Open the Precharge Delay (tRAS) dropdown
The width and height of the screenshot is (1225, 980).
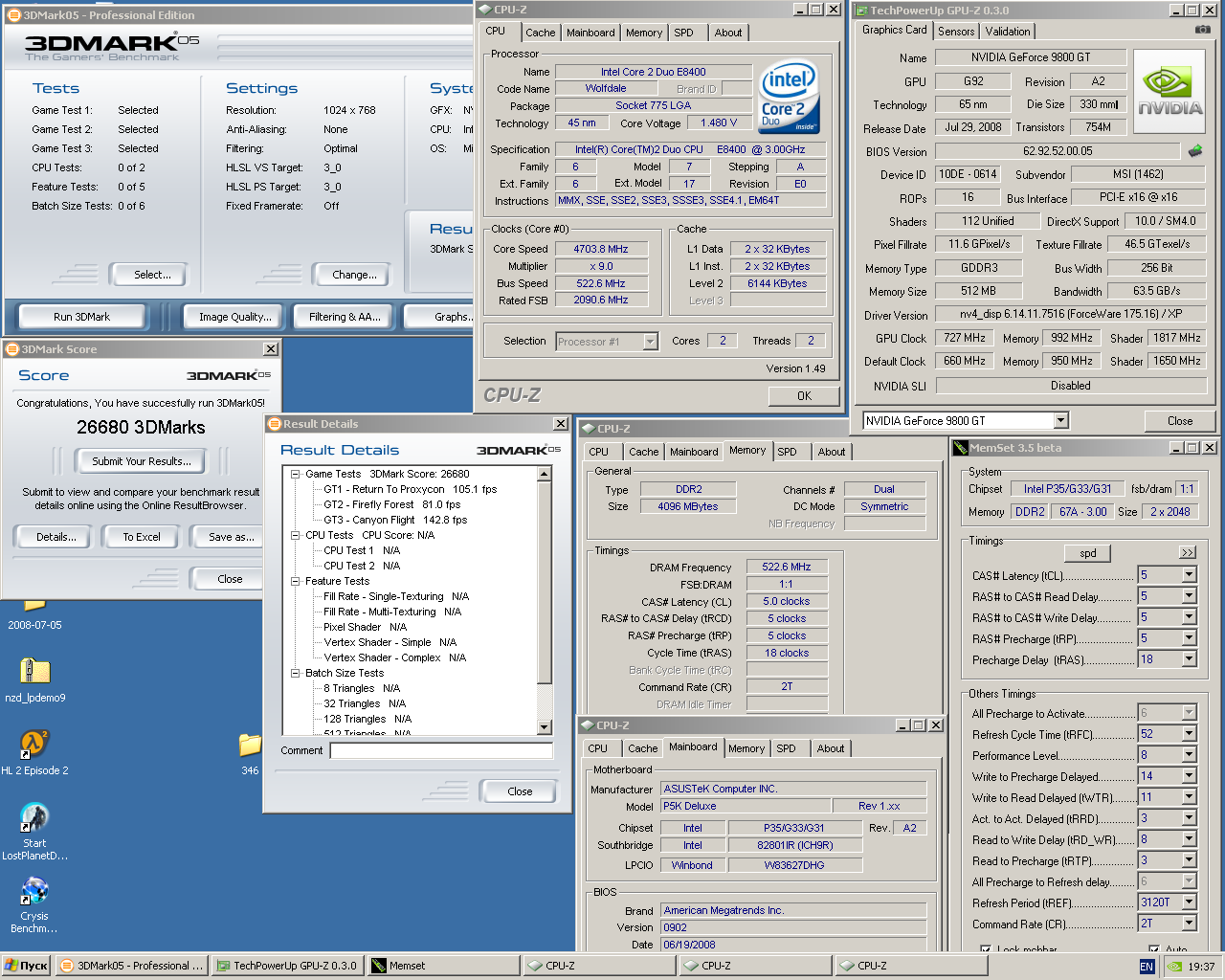(x=1189, y=659)
